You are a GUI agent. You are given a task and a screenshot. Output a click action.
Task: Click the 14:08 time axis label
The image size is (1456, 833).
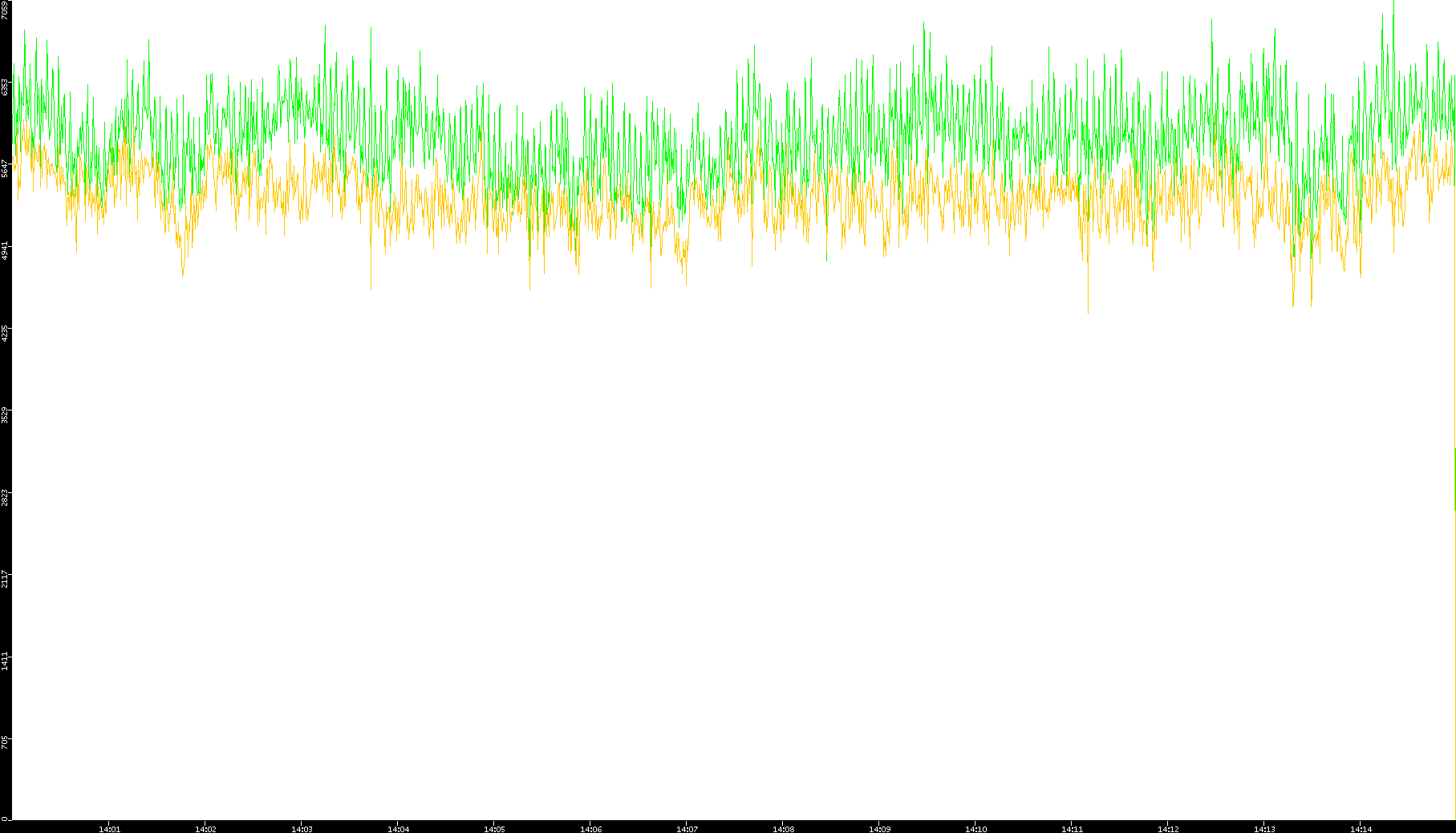click(783, 829)
